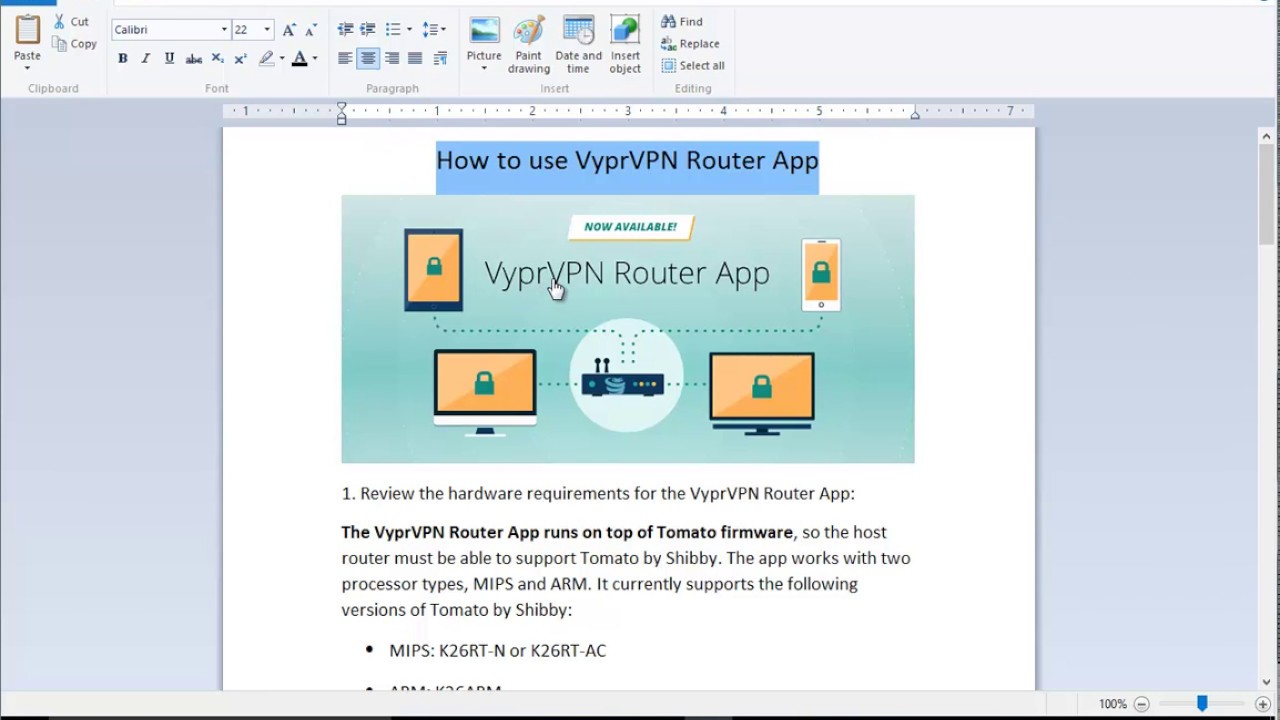This screenshot has height=720, width=1280.
Task: Toggle superscript formatting
Action: point(240,59)
